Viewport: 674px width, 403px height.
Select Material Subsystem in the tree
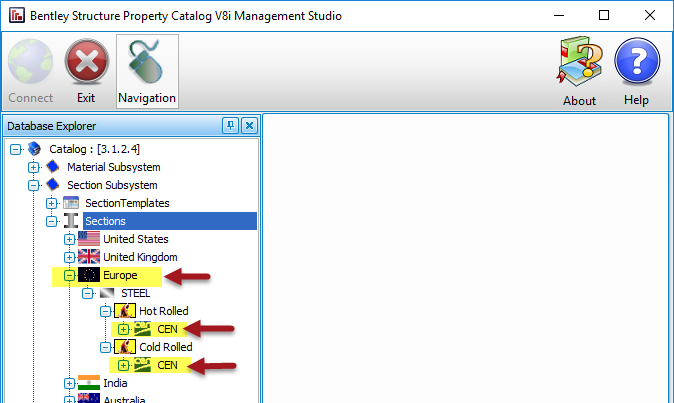(113, 167)
